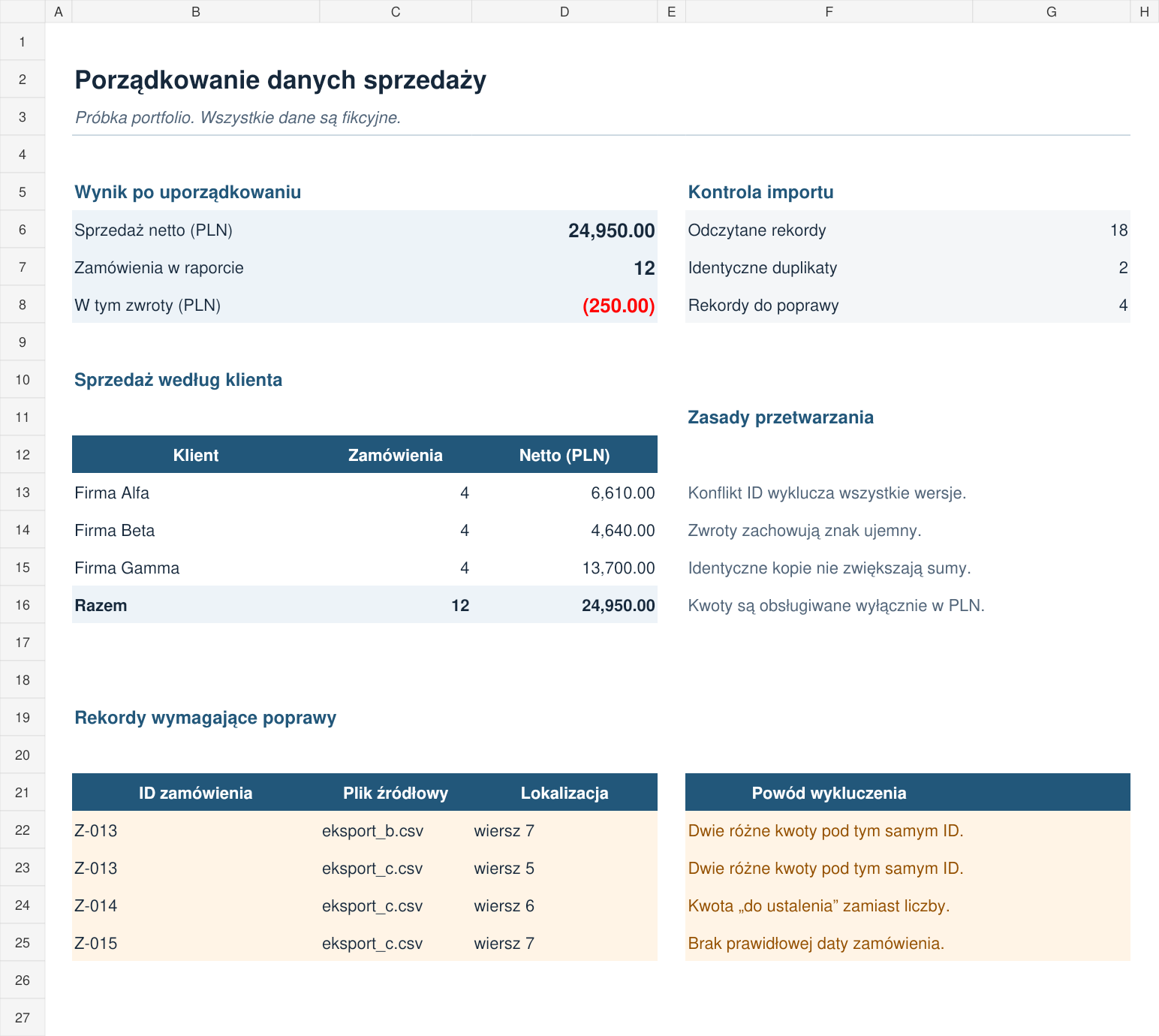Click the rule 'Kwoty są obsługiwane wyłącznie w PLN.'
The height and width of the screenshot is (1036, 1159).
(836, 605)
